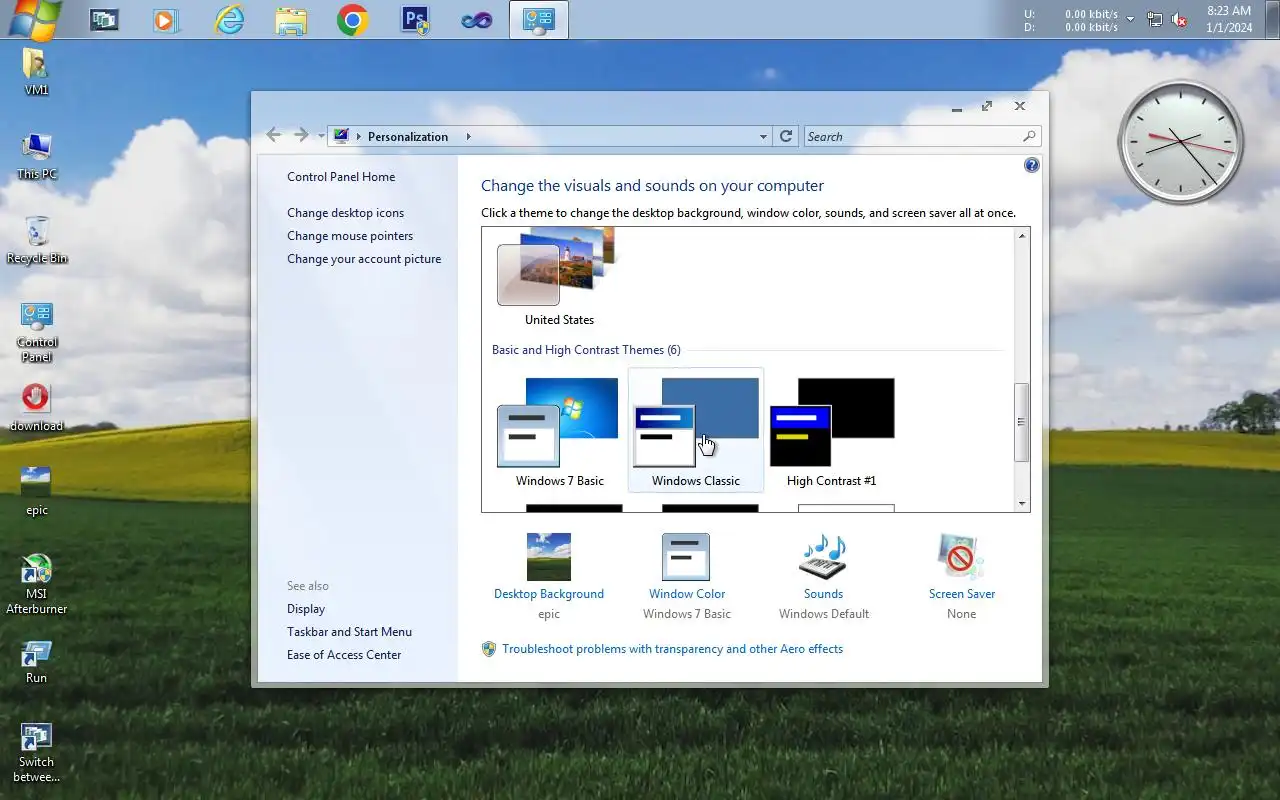This screenshot has height=800, width=1280.
Task: Click the shield icon beside Troubleshoot link
Action: point(489,649)
